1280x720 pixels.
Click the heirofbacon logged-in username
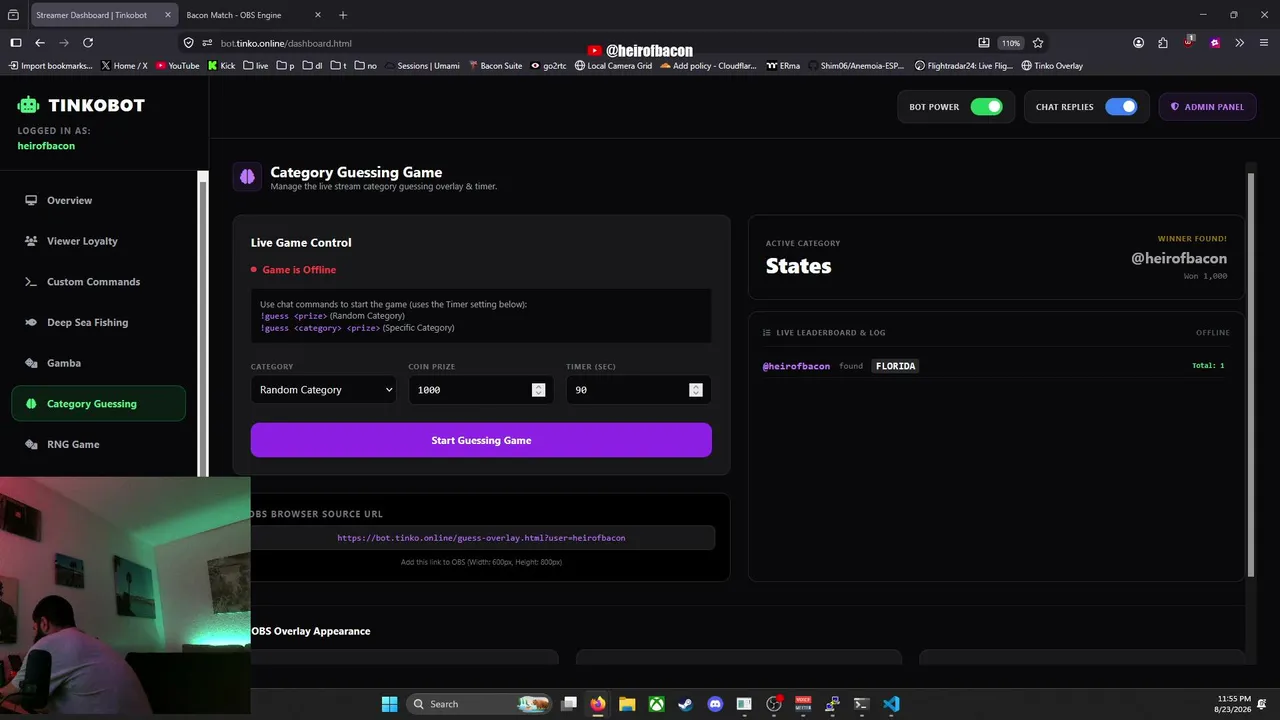click(x=46, y=146)
